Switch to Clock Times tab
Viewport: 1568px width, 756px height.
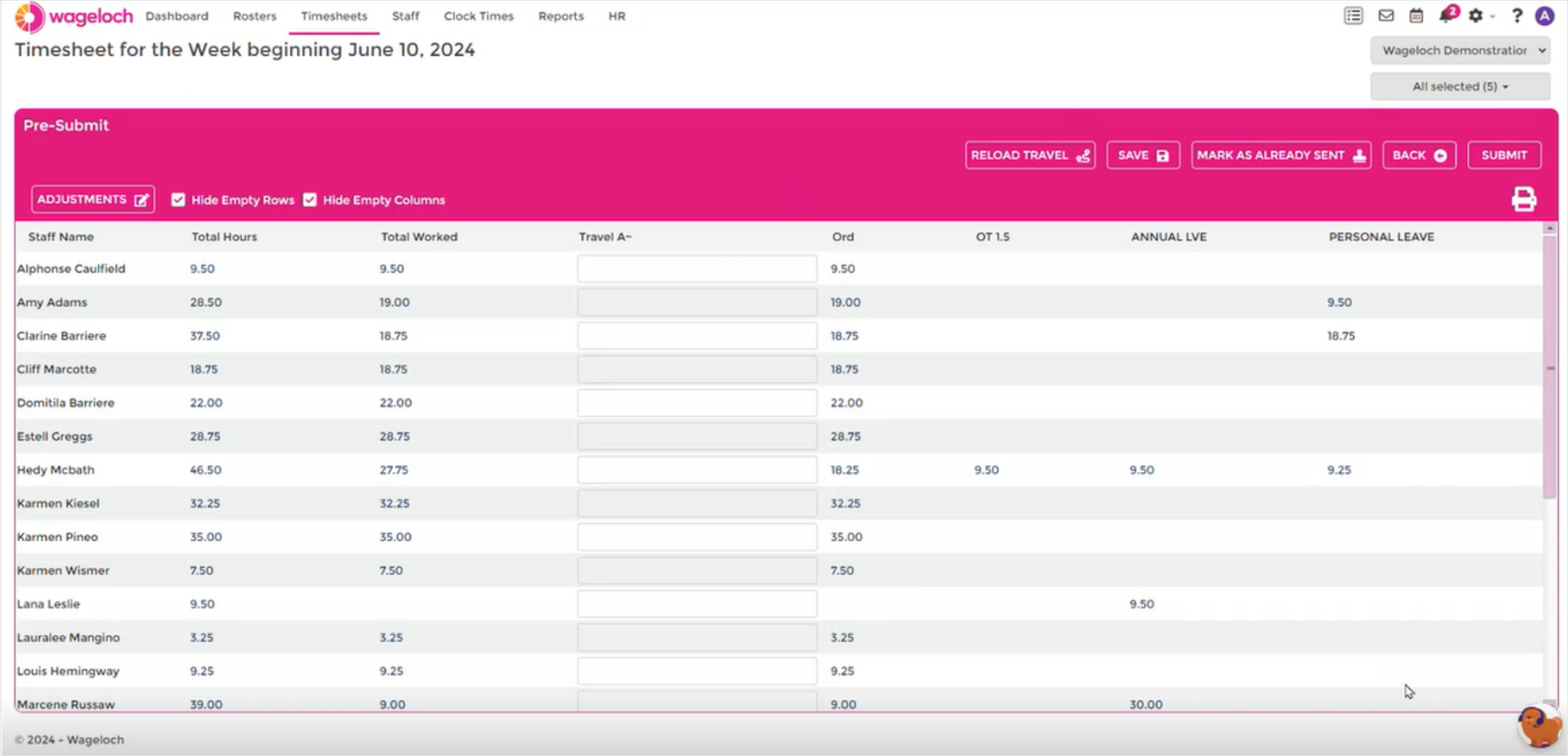pos(478,16)
